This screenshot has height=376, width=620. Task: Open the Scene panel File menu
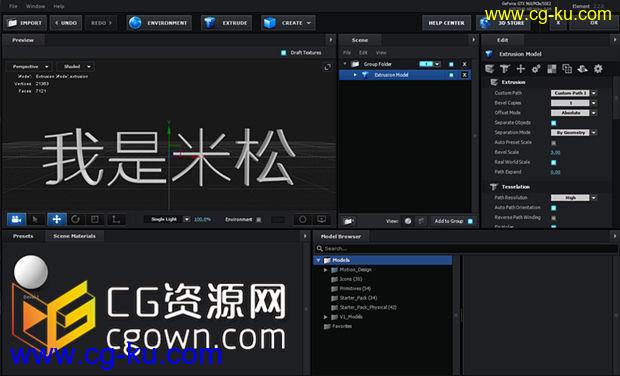click(347, 53)
